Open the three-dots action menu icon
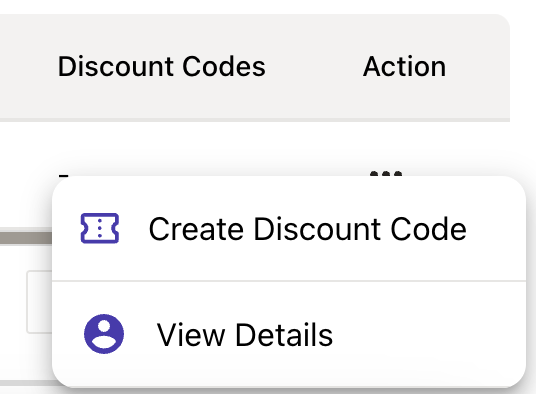 [386, 174]
